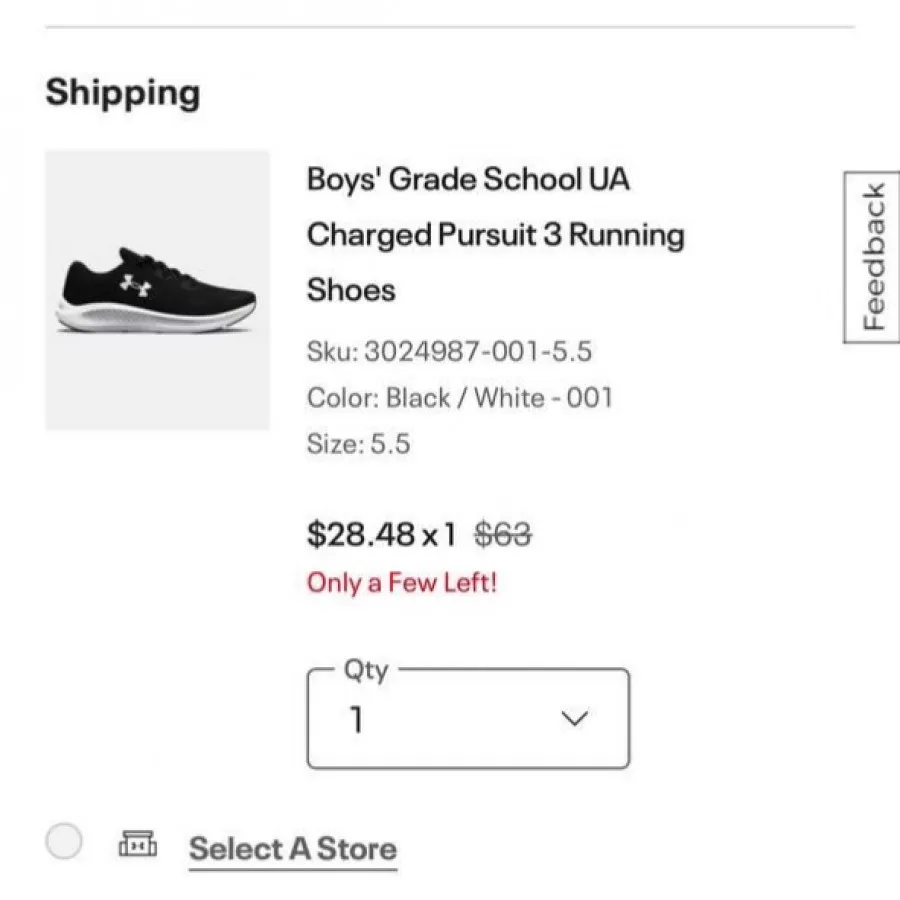The image size is (900, 900).
Task: Click the Shipping section heading
Action: pos(123,93)
